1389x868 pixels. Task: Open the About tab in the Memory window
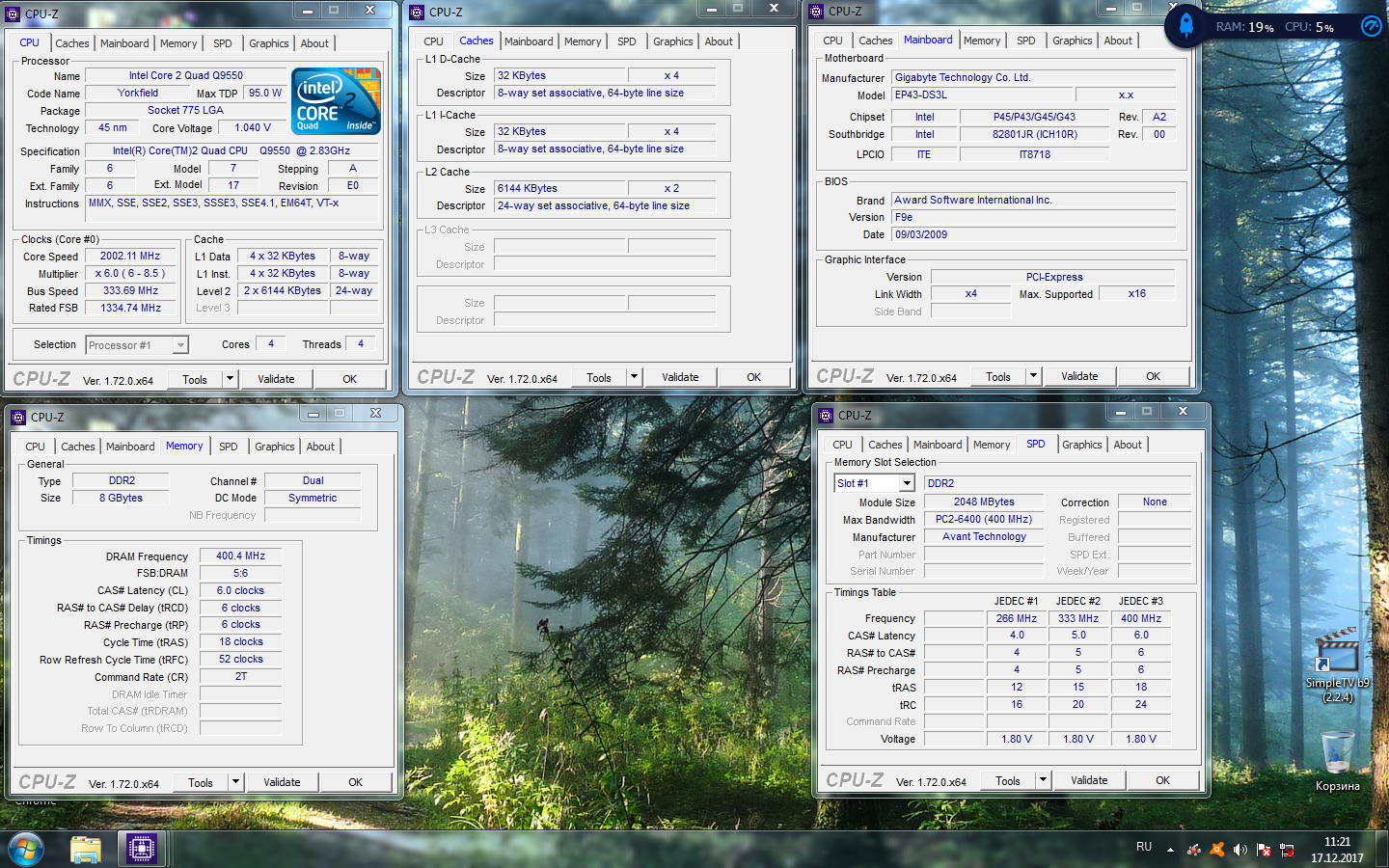[x=320, y=447]
